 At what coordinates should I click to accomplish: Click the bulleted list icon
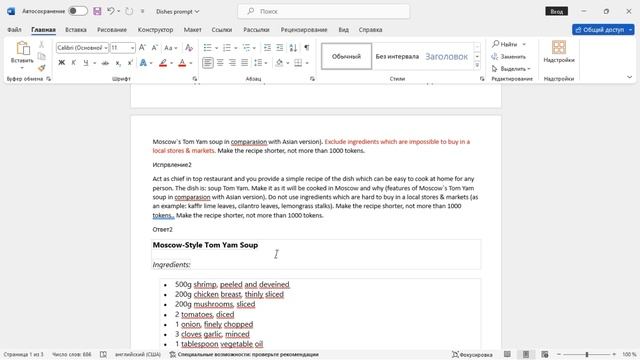pyautogui.click(x=207, y=48)
